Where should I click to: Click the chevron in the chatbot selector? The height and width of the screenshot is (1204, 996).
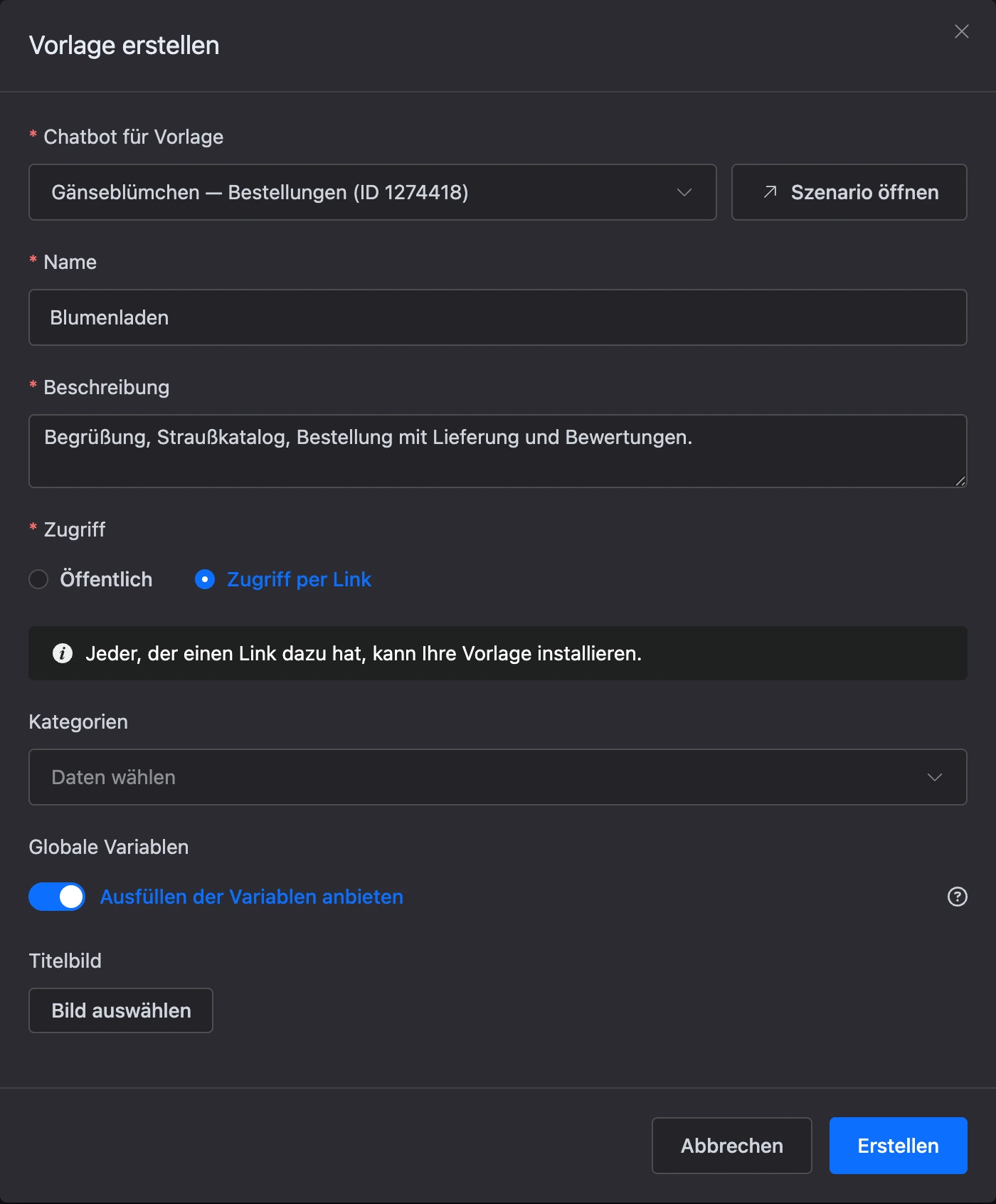pyautogui.click(x=684, y=193)
